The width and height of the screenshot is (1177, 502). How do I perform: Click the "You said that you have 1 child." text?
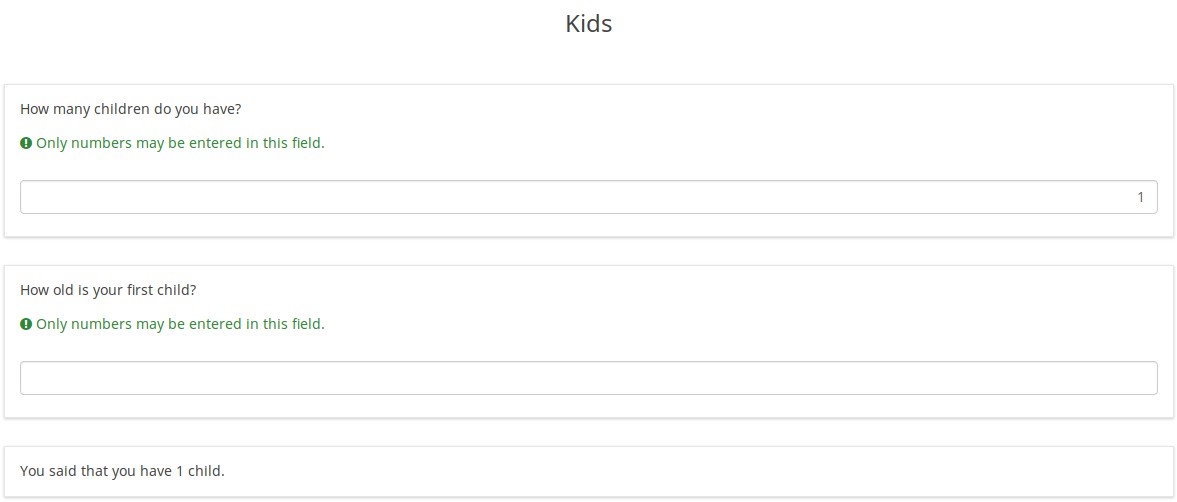tap(122, 470)
